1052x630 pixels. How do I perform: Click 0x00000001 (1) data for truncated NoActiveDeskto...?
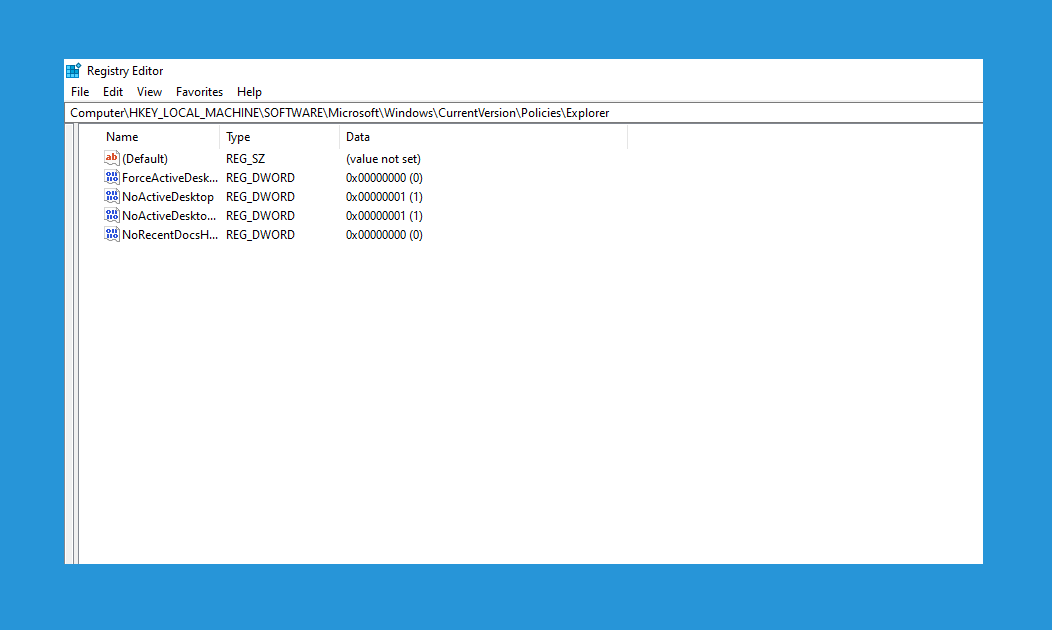(384, 215)
